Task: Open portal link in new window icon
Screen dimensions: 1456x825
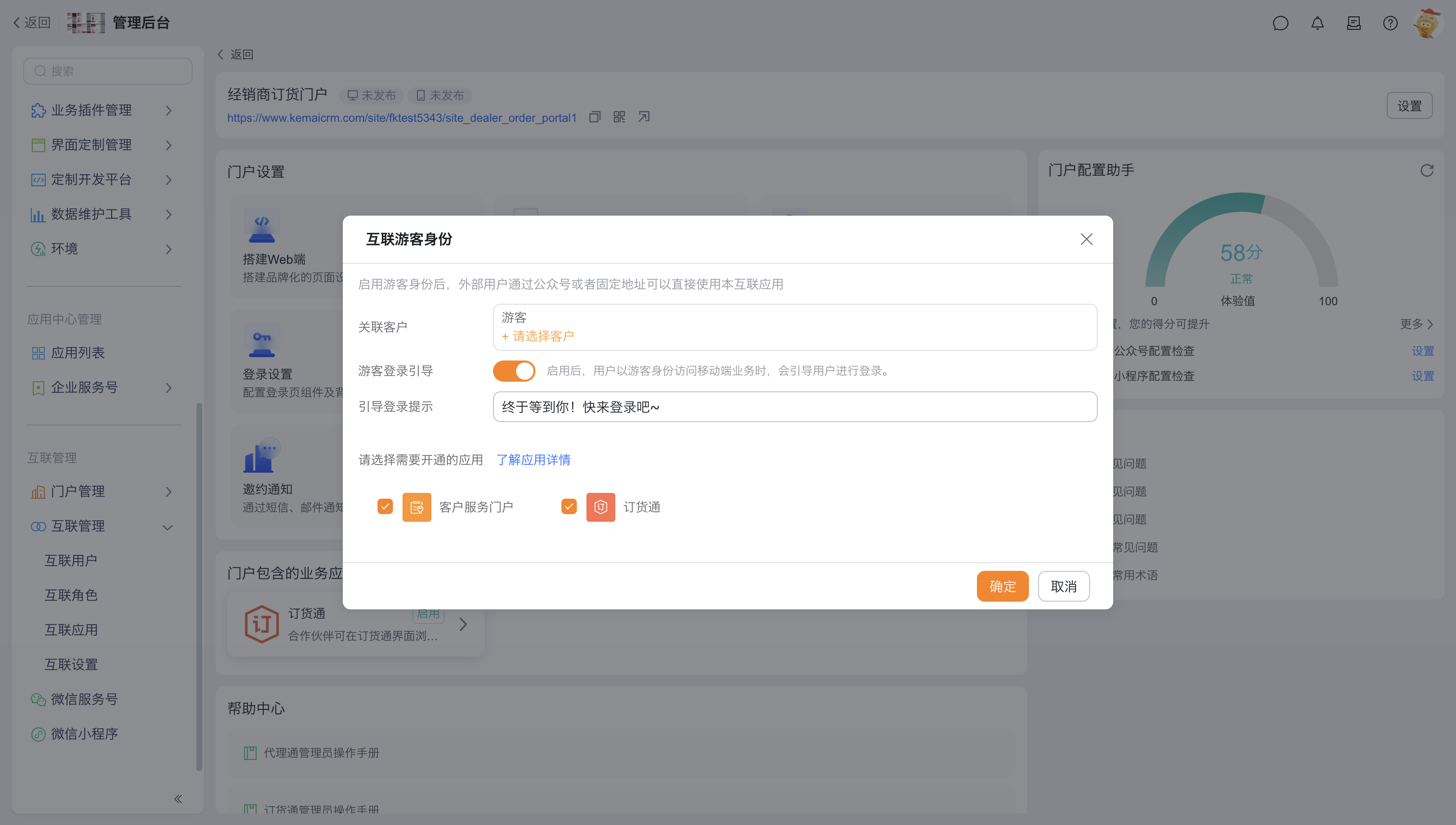Action: point(644,117)
